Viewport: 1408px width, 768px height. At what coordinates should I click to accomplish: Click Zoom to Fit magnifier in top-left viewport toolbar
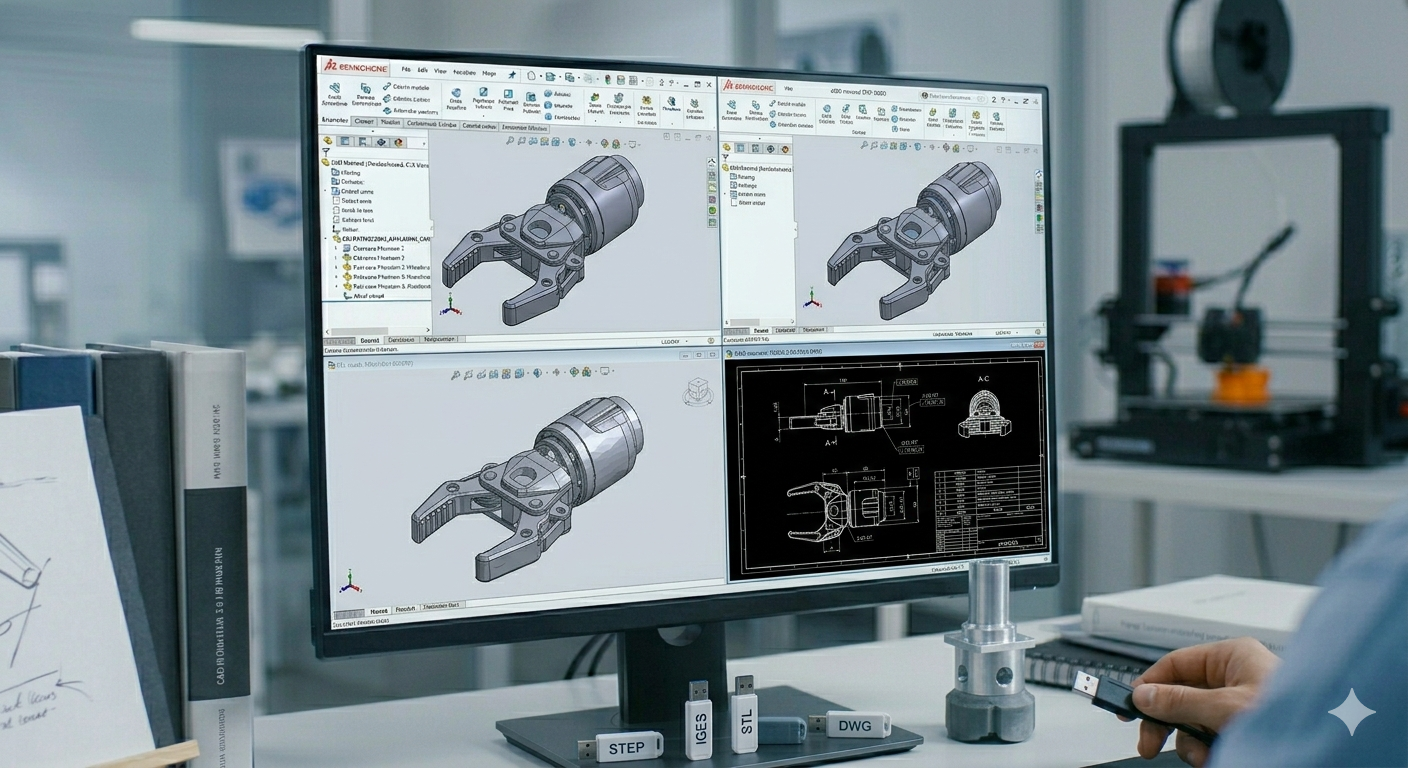click(510, 140)
